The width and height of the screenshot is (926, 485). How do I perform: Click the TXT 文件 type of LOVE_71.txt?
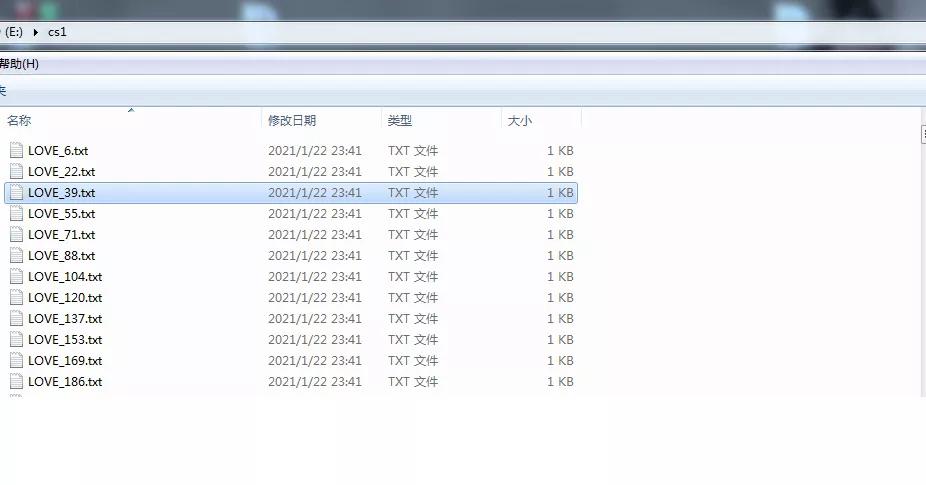tap(413, 235)
